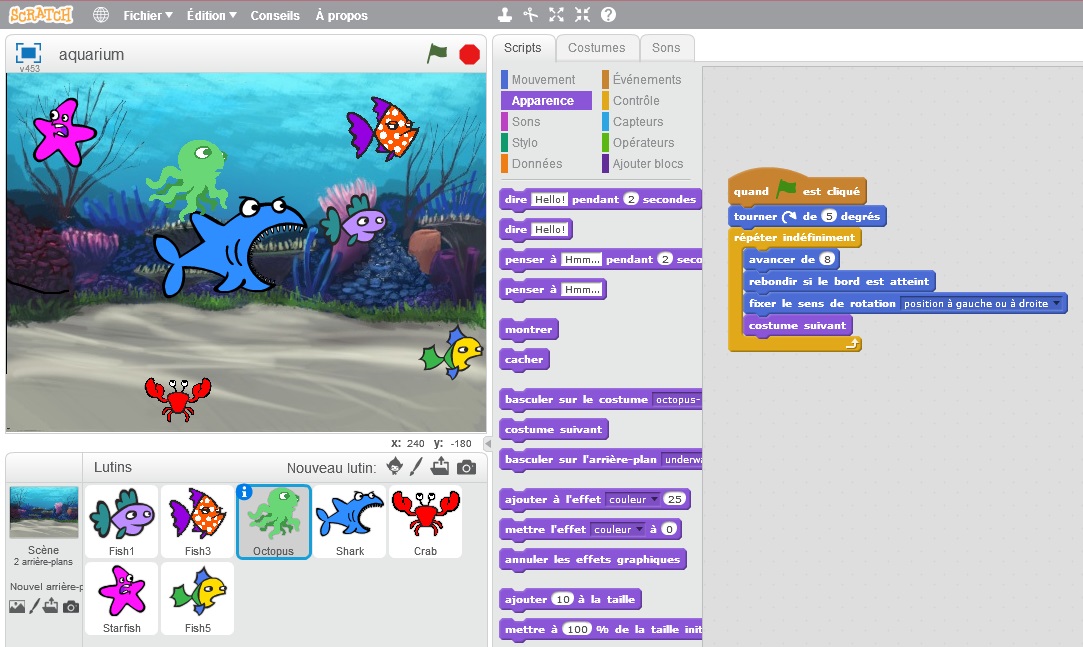The image size is (1083, 647).
Task: Stop the project with the red stop icon
Action: coord(469,55)
